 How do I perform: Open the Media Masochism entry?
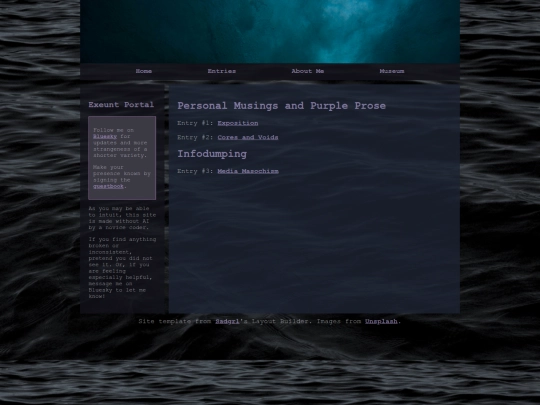pyautogui.click(x=248, y=171)
